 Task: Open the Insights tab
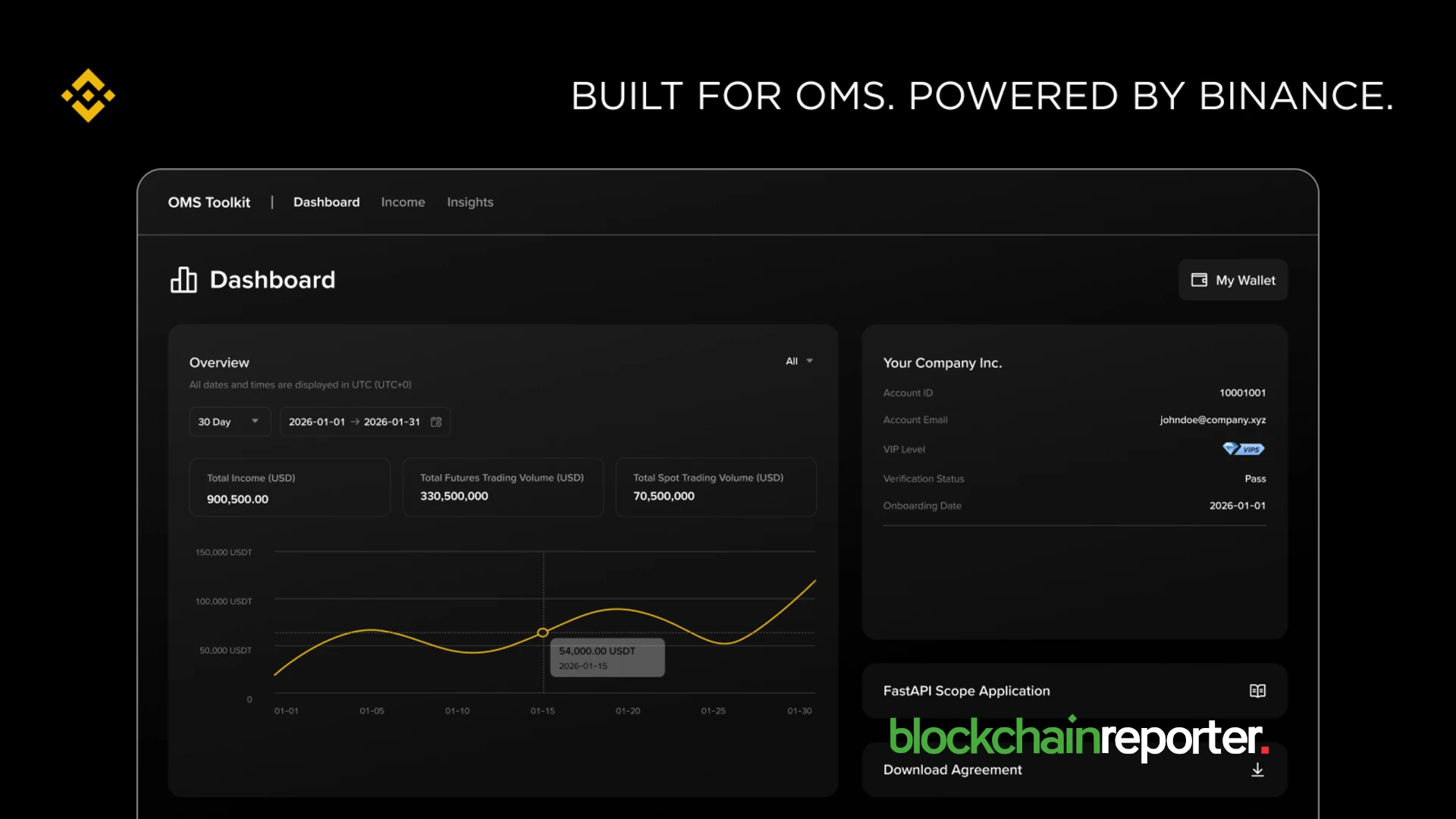(x=469, y=202)
